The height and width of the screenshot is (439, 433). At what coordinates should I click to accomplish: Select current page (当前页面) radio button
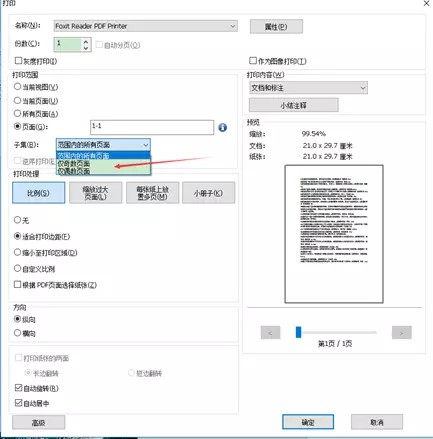17,100
